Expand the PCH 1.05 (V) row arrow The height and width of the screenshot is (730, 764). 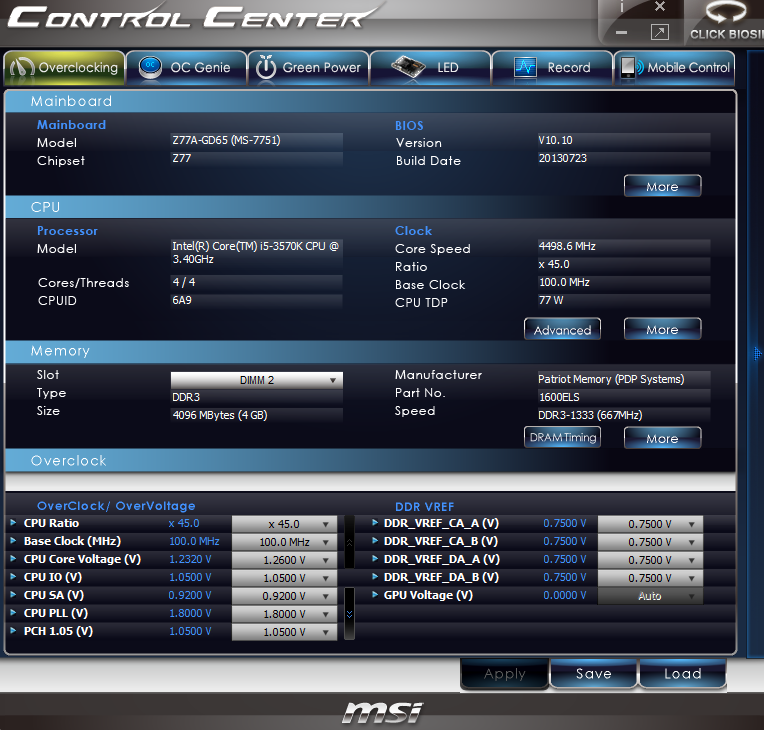pyautogui.click(x=13, y=631)
